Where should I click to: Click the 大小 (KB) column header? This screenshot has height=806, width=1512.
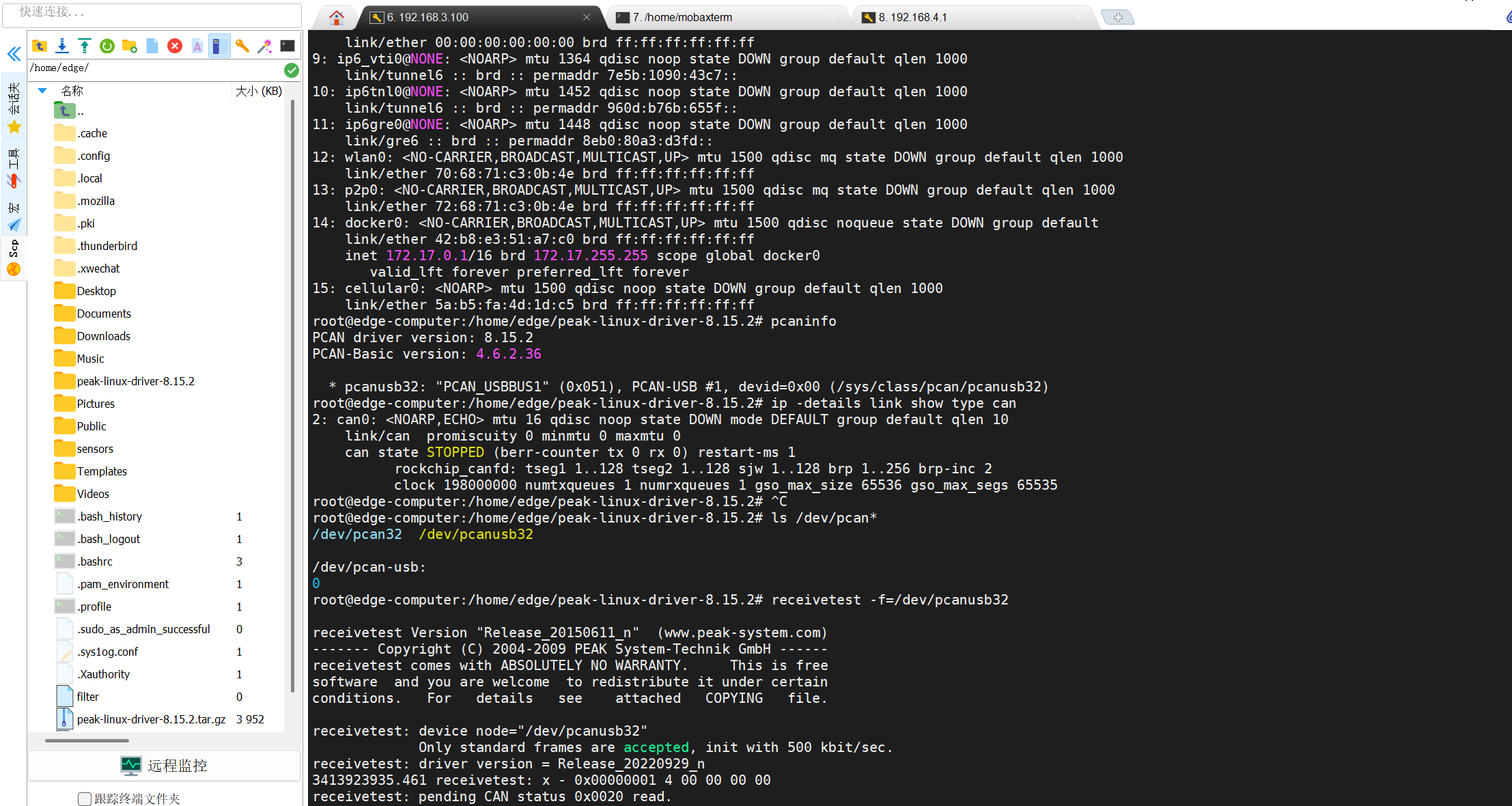click(258, 91)
